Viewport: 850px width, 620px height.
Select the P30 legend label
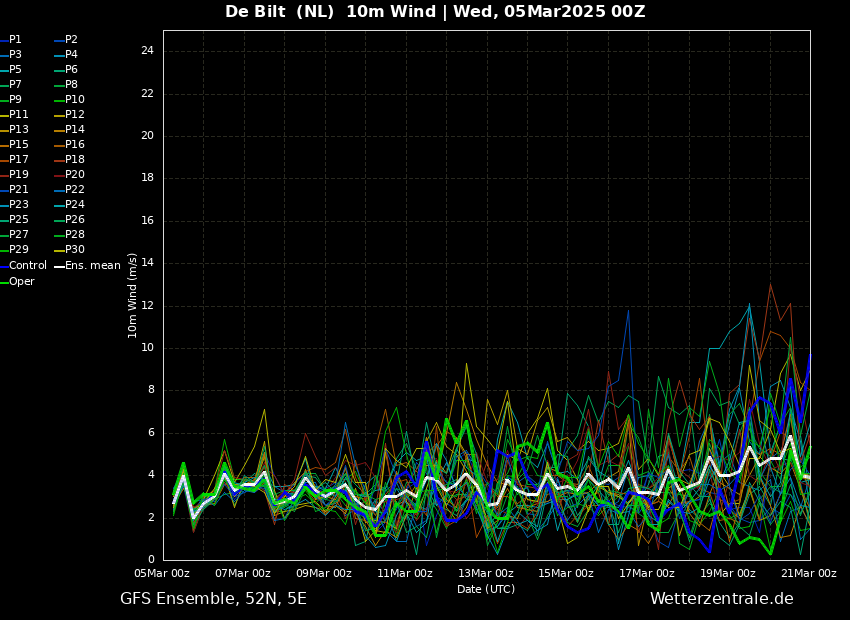[75, 250]
